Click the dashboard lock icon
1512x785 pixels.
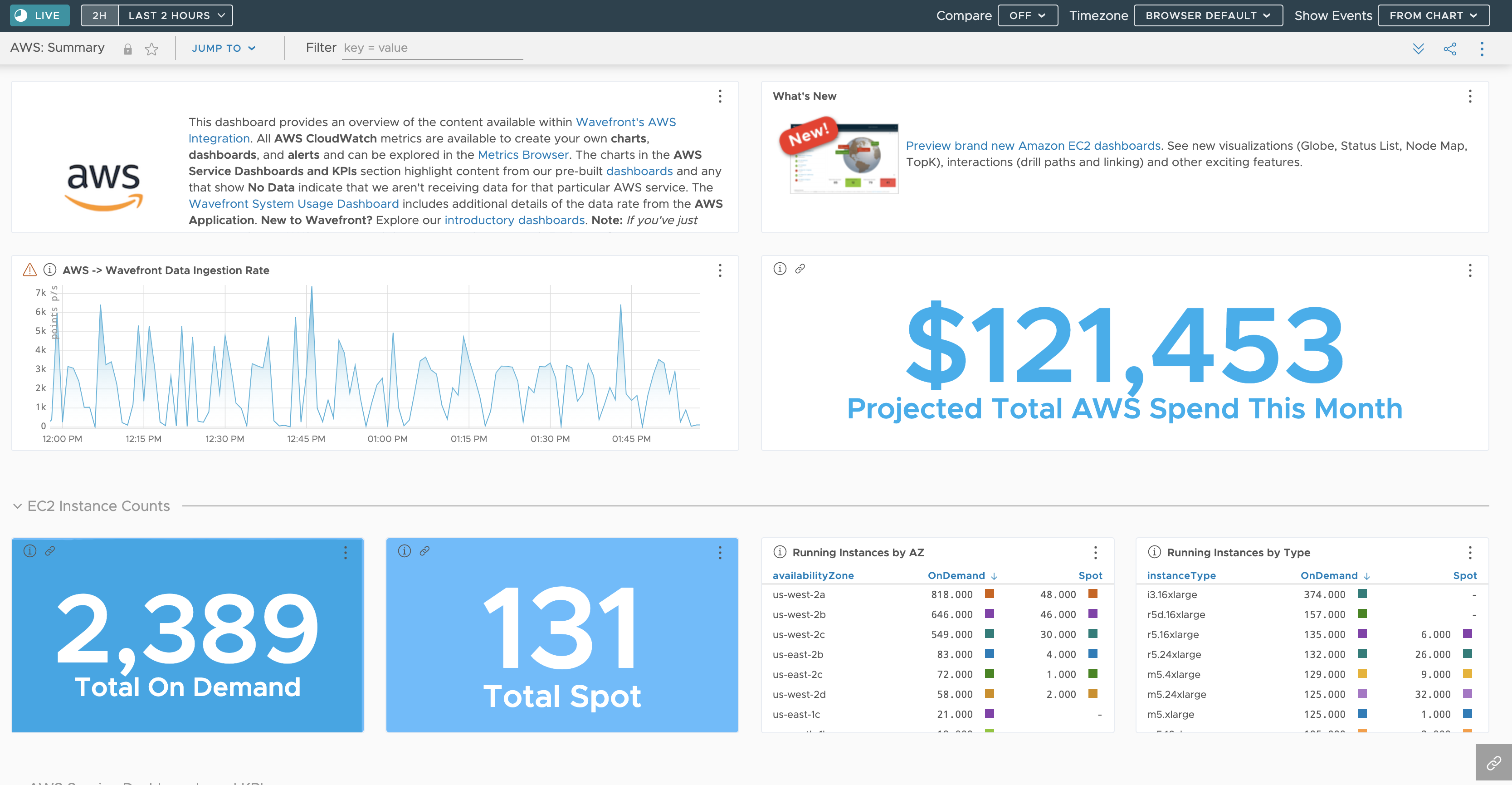tap(127, 49)
